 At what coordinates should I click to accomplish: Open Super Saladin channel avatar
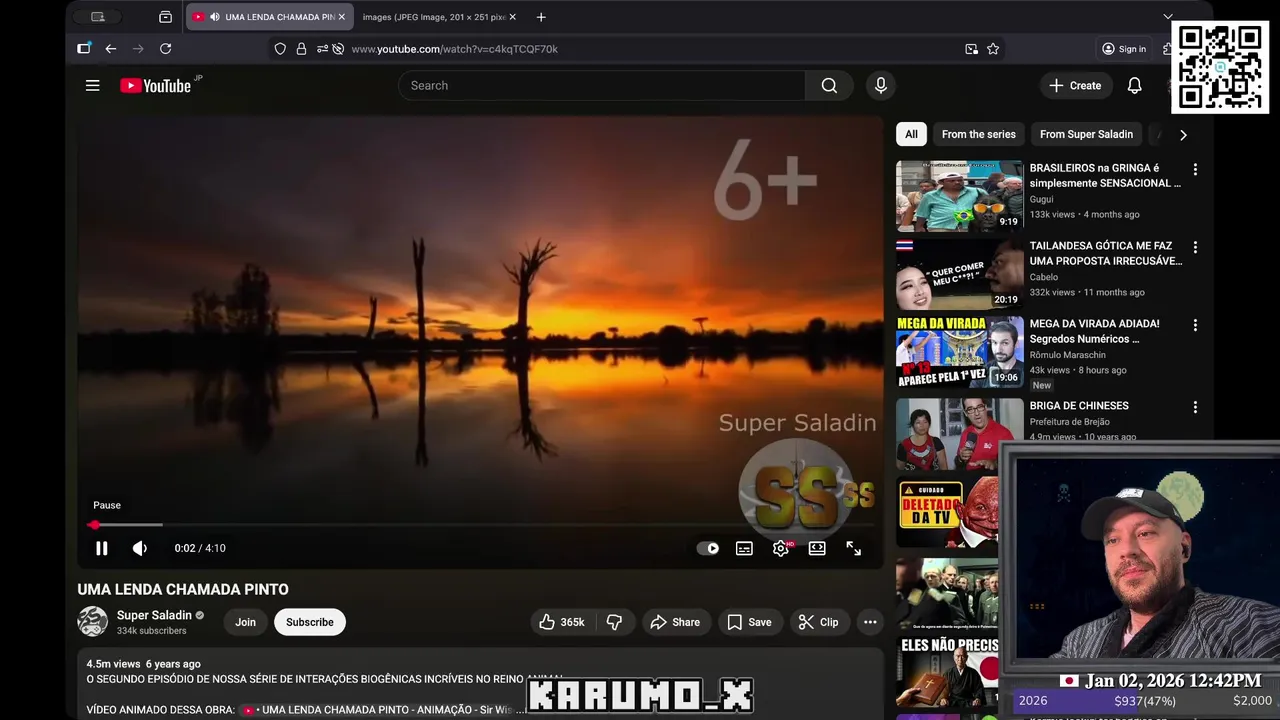pos(93,621)
